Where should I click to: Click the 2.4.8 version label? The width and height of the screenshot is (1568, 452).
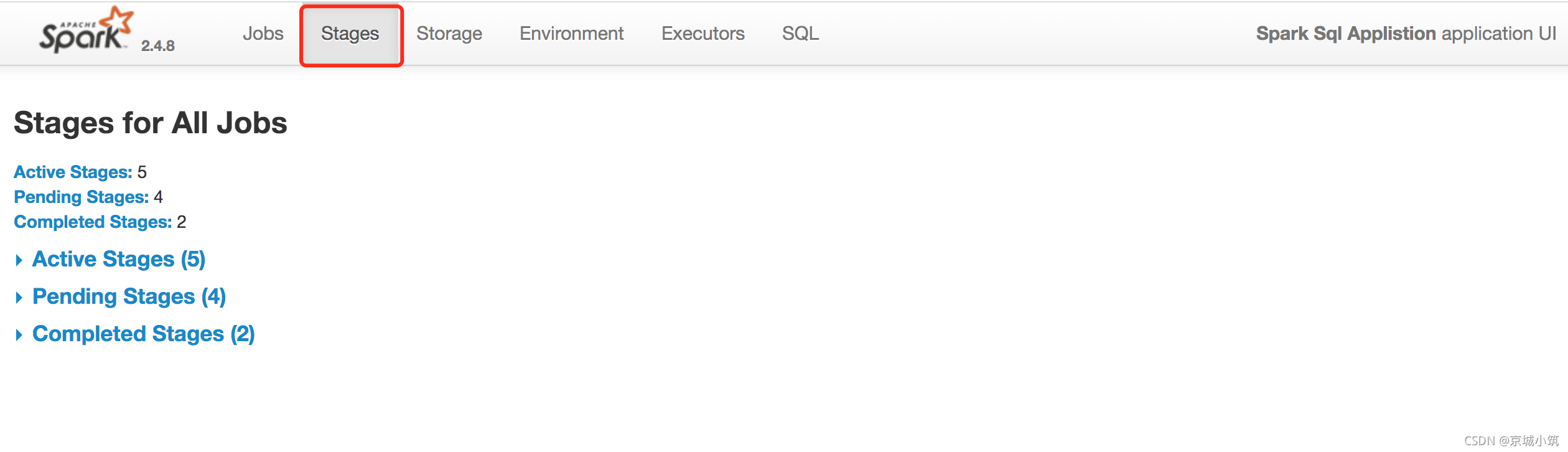tap(158, 46)
